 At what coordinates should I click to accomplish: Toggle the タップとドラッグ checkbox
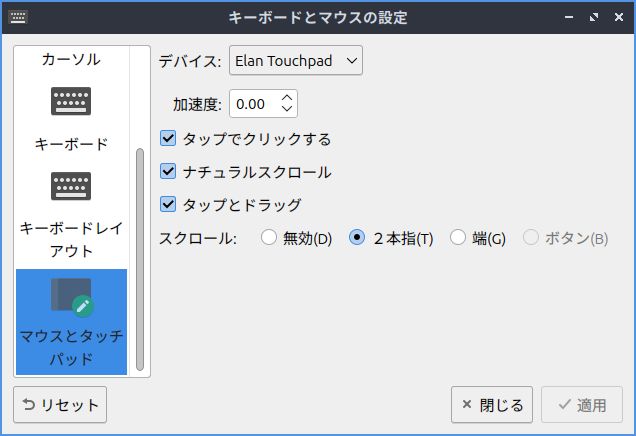pos(168,204)
